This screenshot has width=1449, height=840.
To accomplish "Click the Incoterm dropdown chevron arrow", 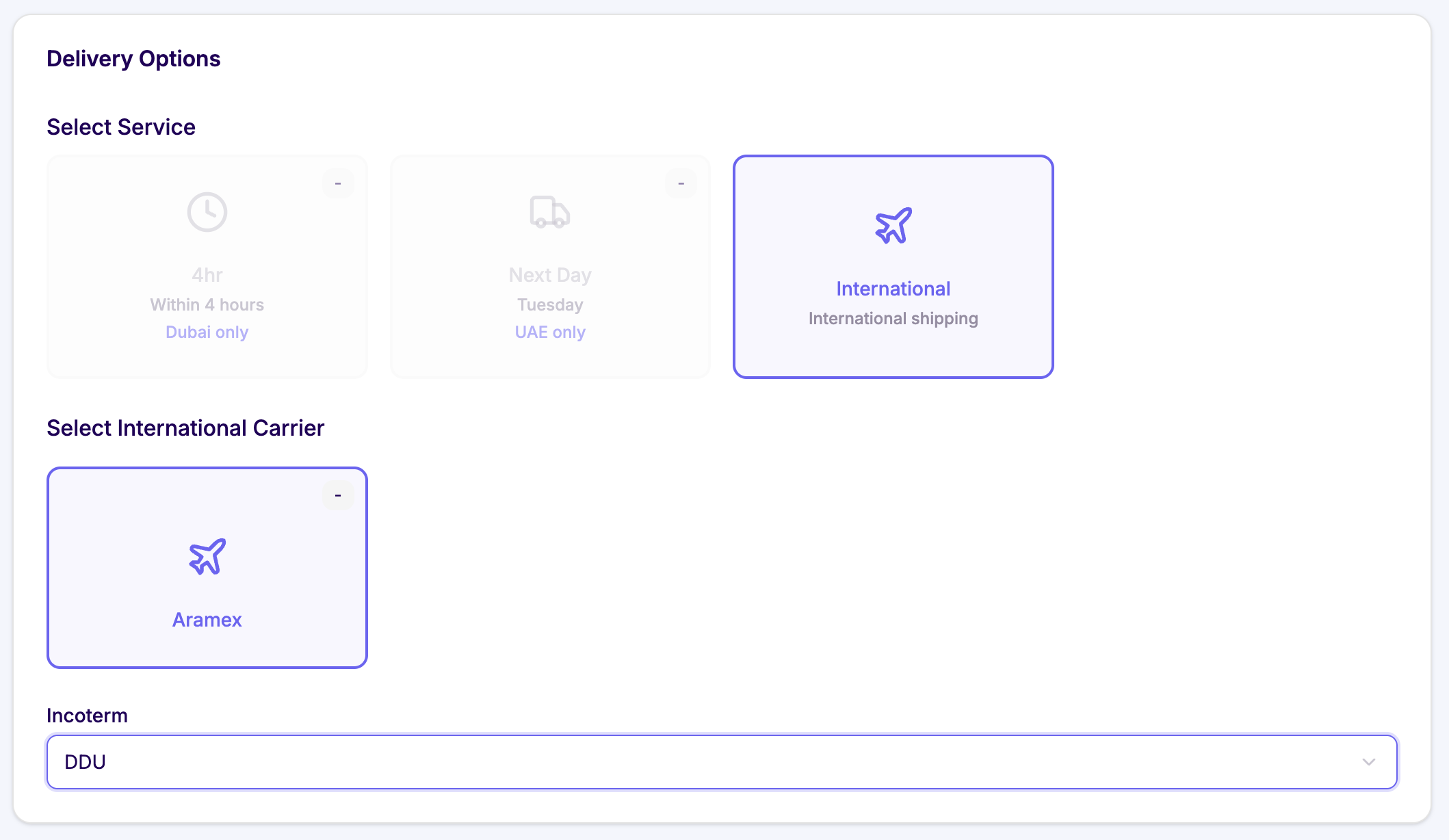I will [1368, 762].
